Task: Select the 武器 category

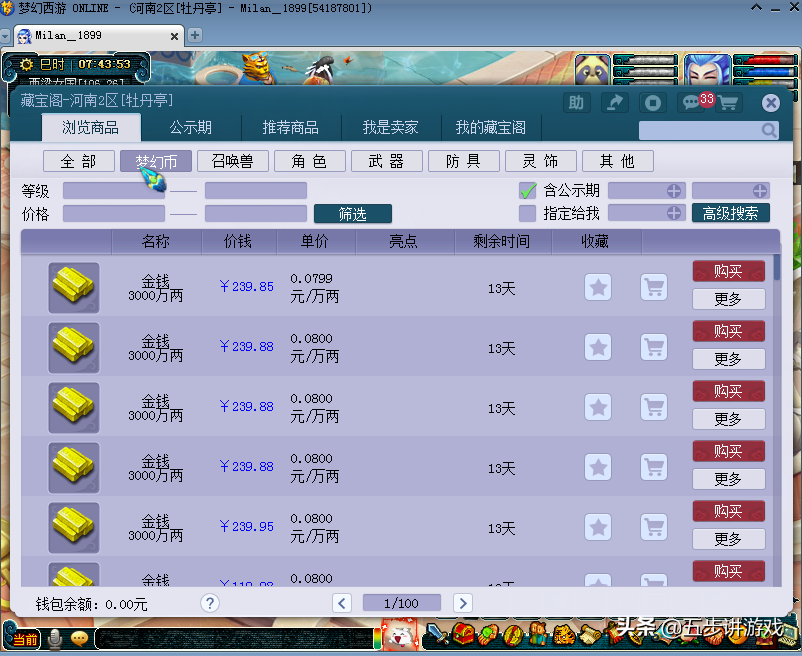Action: (x=387, y=161)
